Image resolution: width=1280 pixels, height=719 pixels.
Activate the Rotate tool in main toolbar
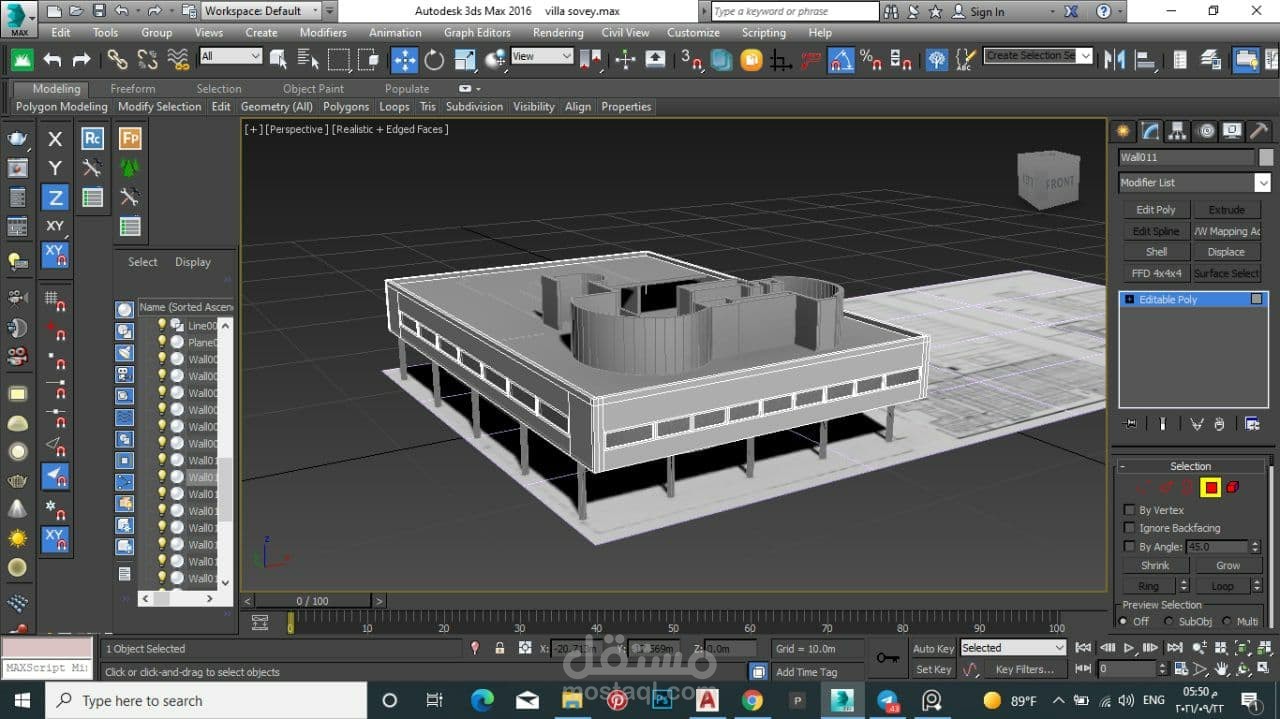(434, 59)
